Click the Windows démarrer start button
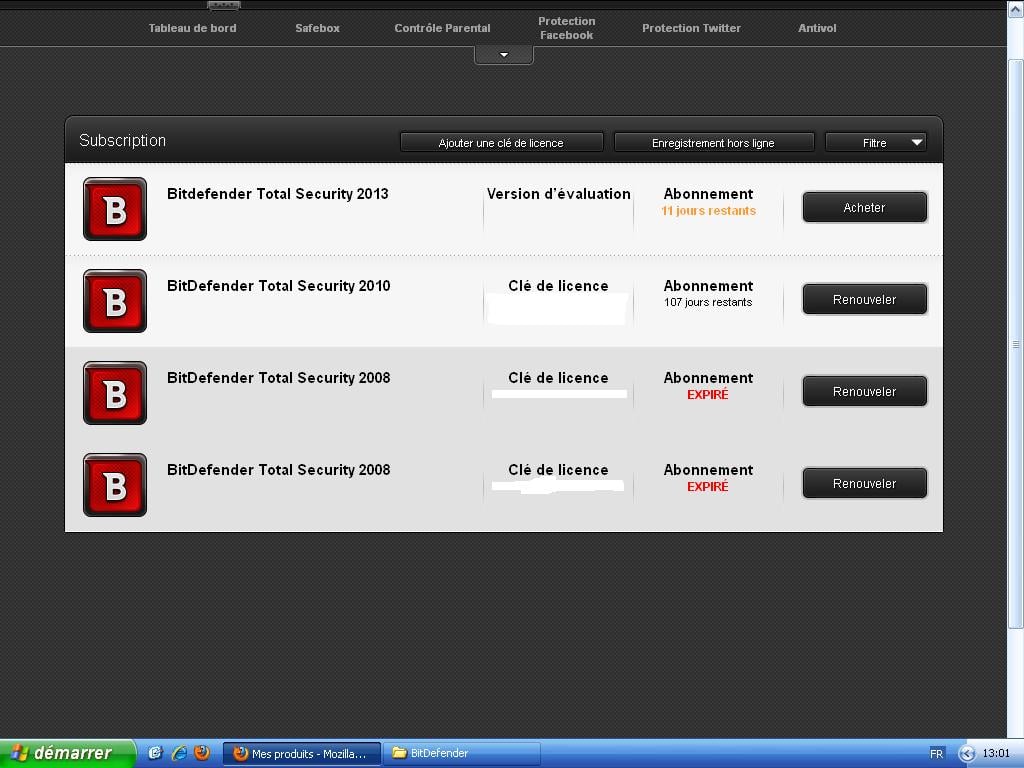This screenshot has width=1024, height=768. pyautogui.click(x=67, y=753)
